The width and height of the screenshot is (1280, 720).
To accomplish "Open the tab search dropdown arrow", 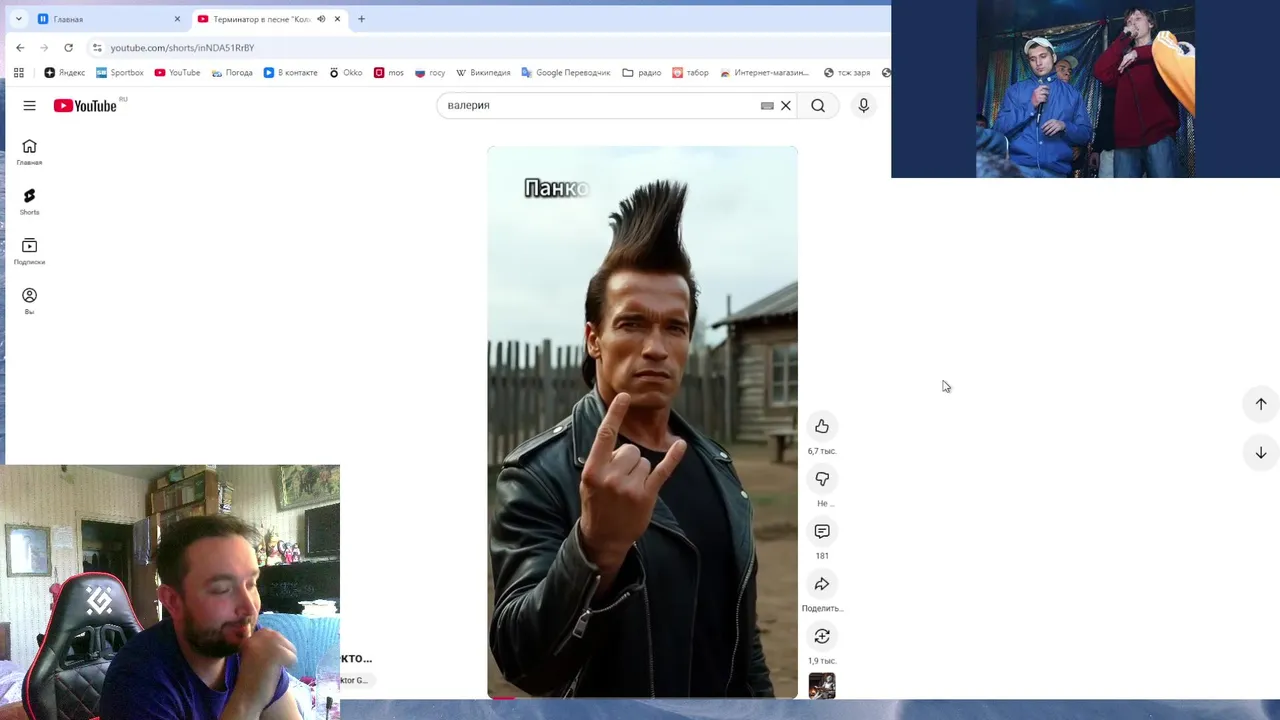I will (x=18, y=19).
